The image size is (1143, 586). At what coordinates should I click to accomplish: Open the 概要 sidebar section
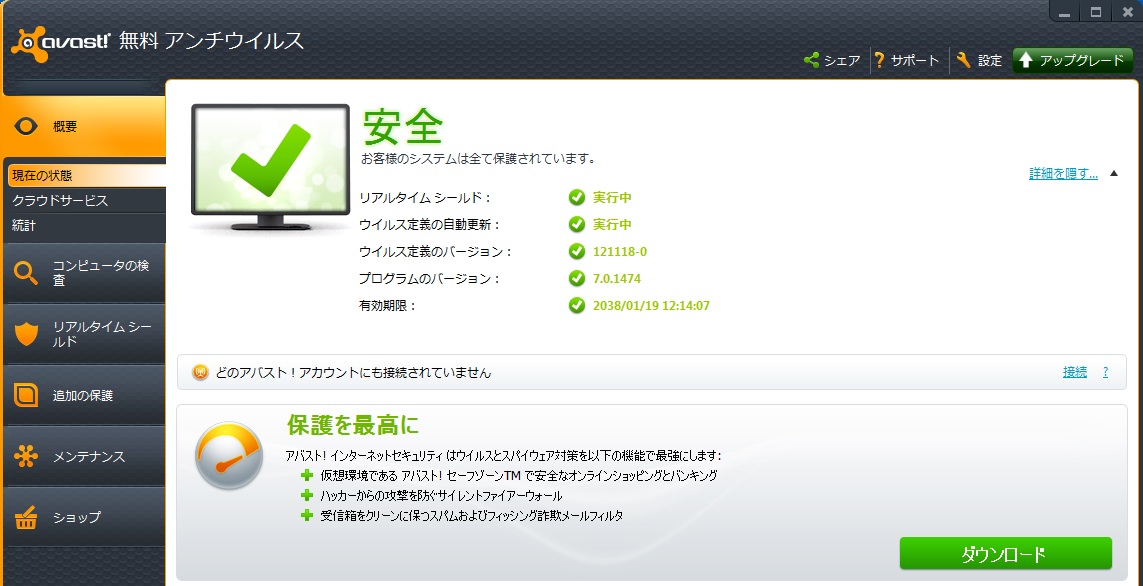coord(84,127)
